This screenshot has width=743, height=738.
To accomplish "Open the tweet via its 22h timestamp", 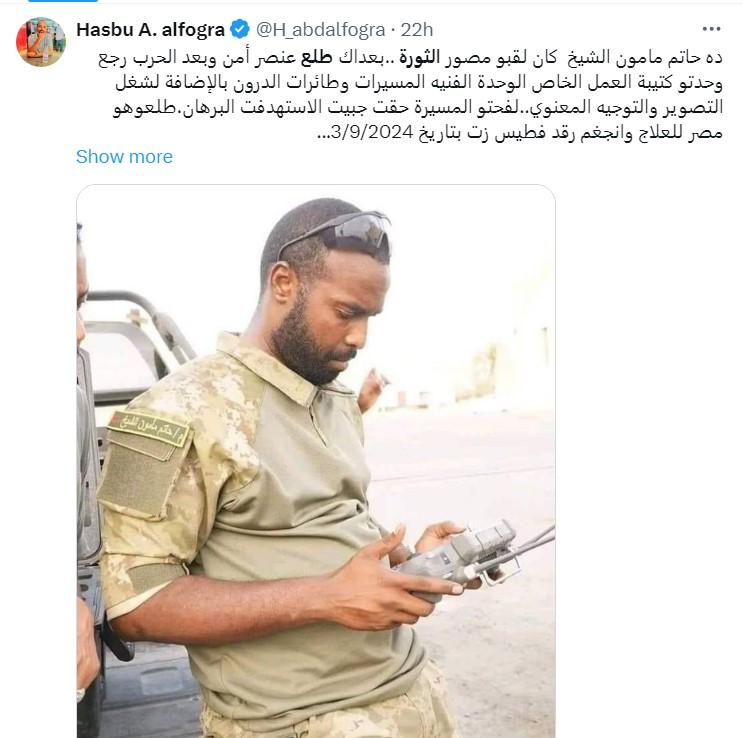I will pos(417,29).
